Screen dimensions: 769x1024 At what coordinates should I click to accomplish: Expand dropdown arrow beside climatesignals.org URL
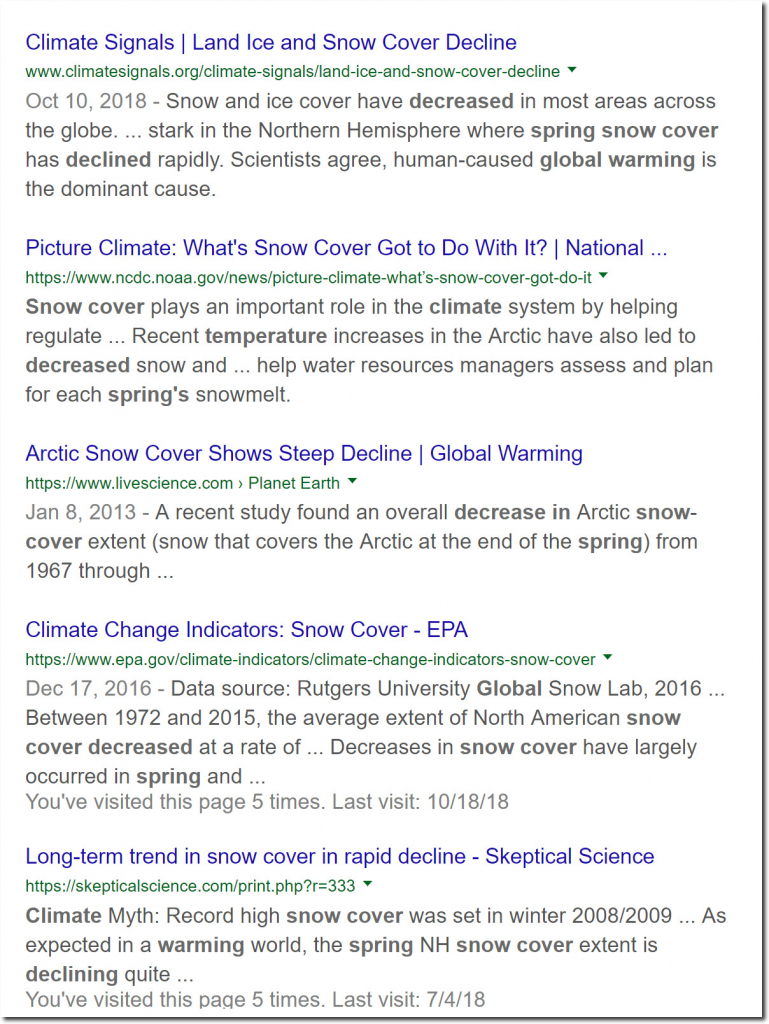pyautogui.click(x=572, y=70)
